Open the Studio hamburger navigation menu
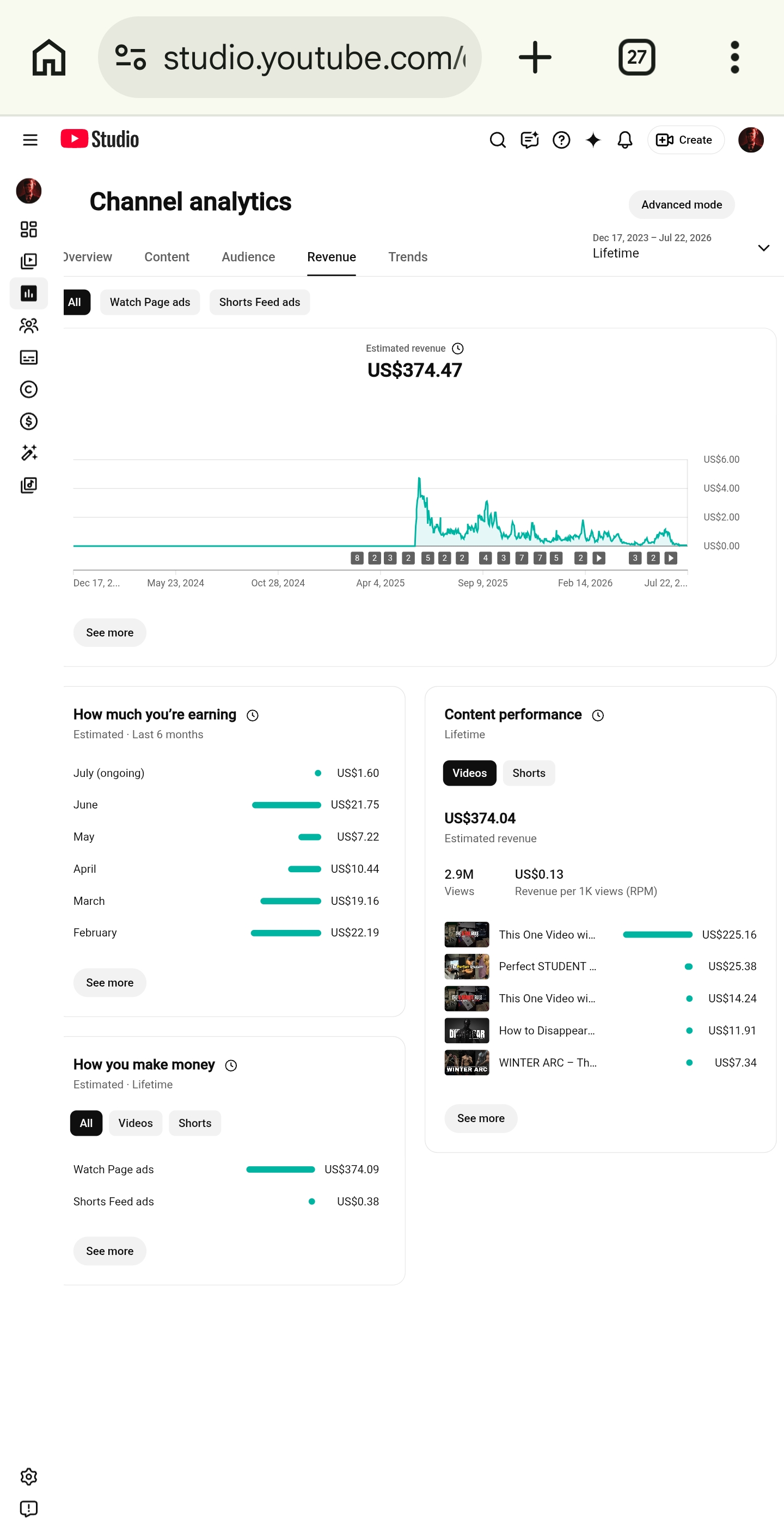The image size is (784, 1531). point(30,140)
